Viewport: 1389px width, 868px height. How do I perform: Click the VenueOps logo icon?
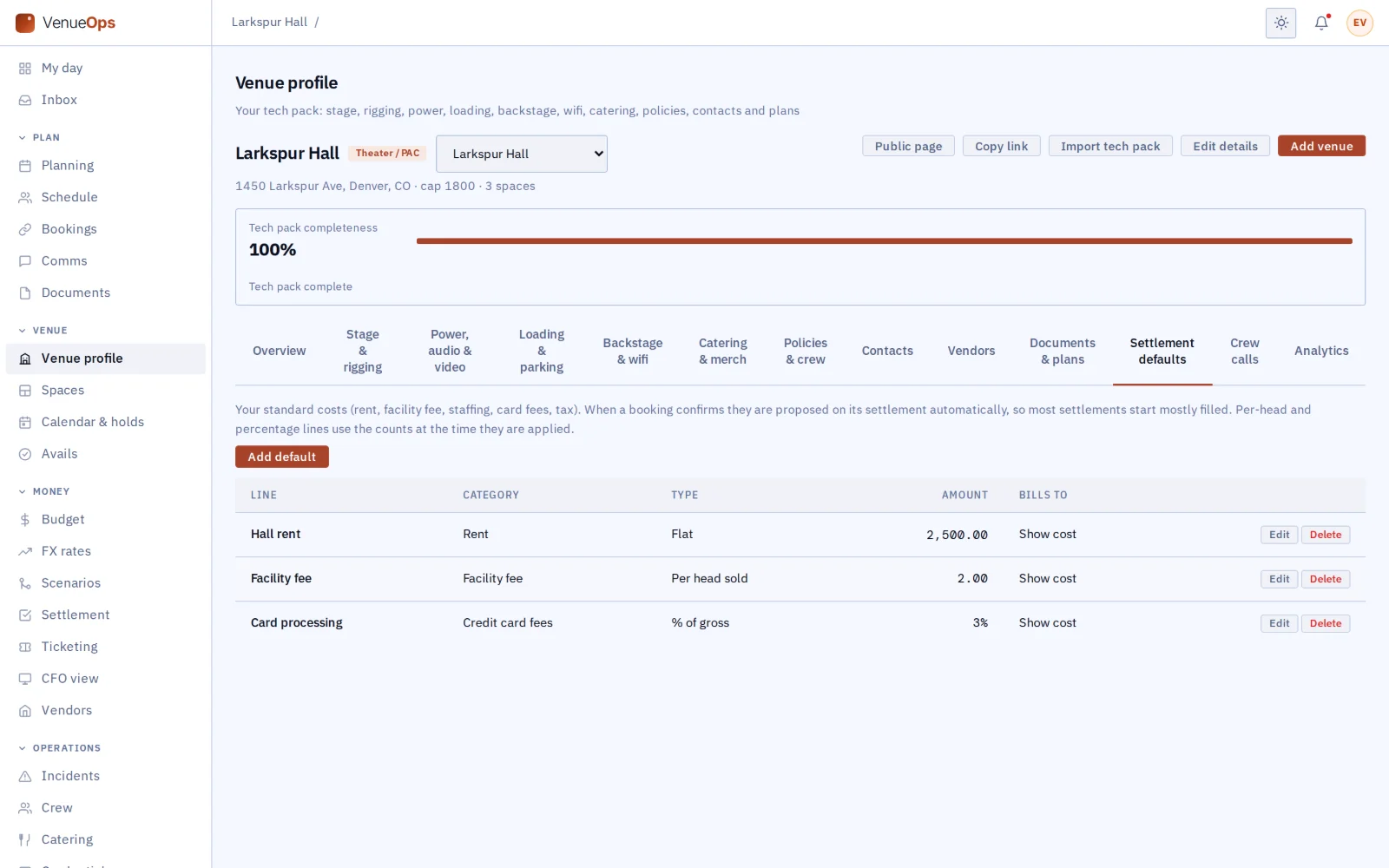25,23
